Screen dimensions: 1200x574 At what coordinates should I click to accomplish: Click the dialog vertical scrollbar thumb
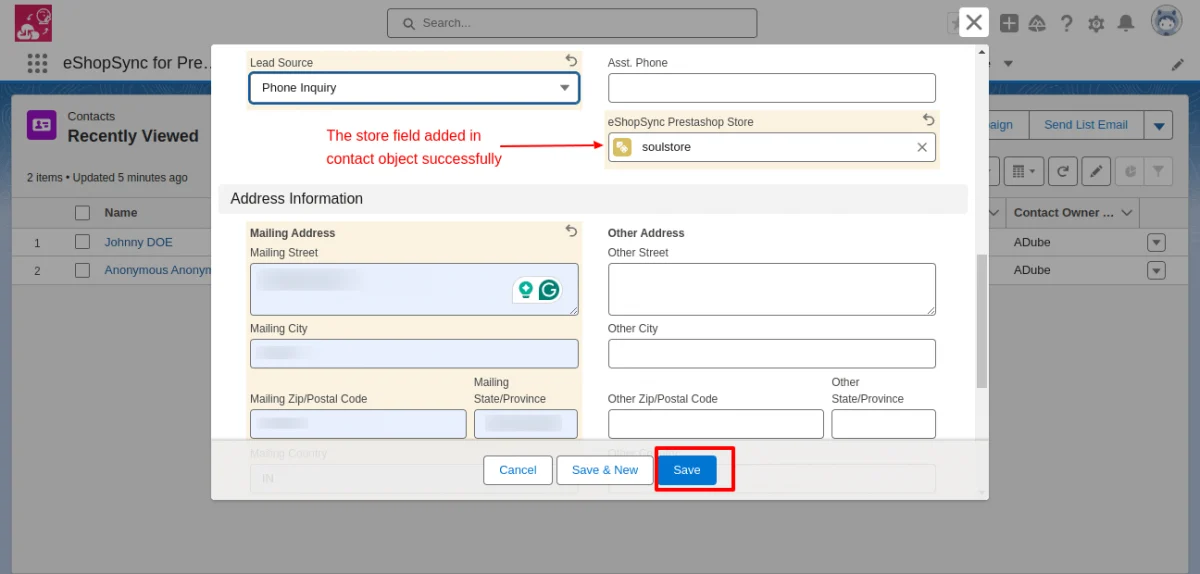point(982,320)
